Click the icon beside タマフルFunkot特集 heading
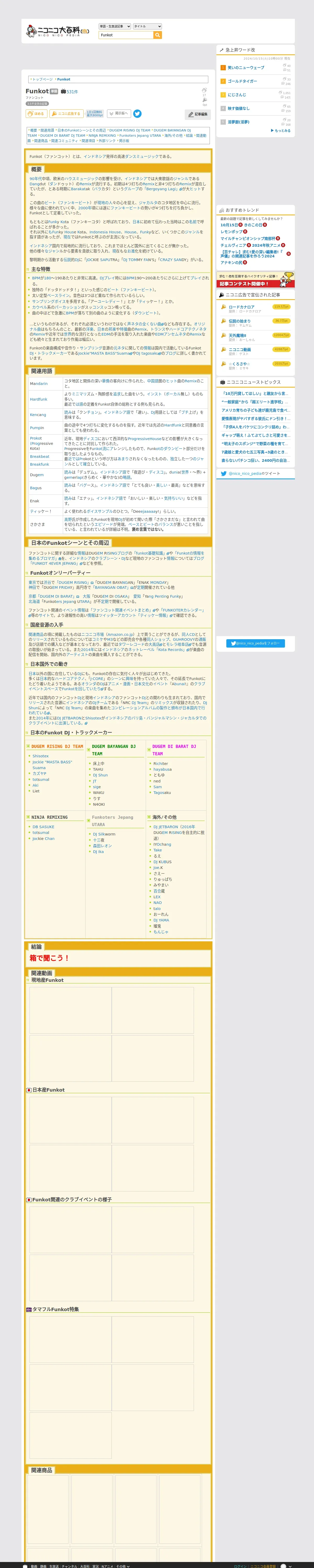Screen dimensions: 314x1568 click(x=29, y=1309)
